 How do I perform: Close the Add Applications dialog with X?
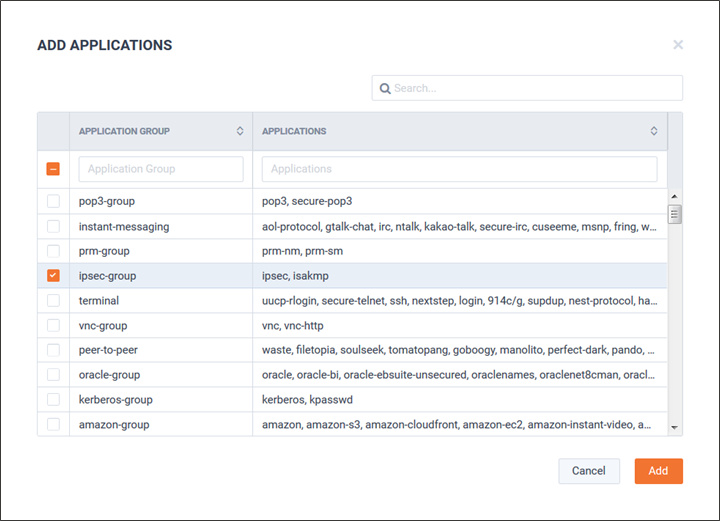[x=678, y=45]
